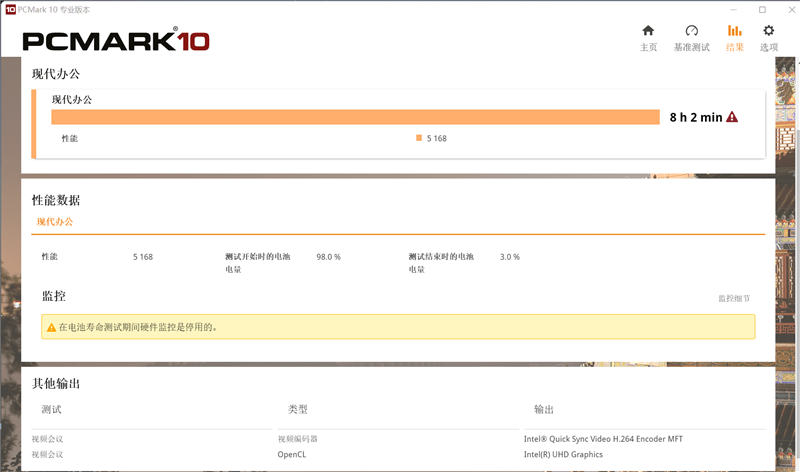Viewport: 800px width, 472px height.
Task: Open the 监控细节 monitoring details link
Action: (x=734, y=298)
